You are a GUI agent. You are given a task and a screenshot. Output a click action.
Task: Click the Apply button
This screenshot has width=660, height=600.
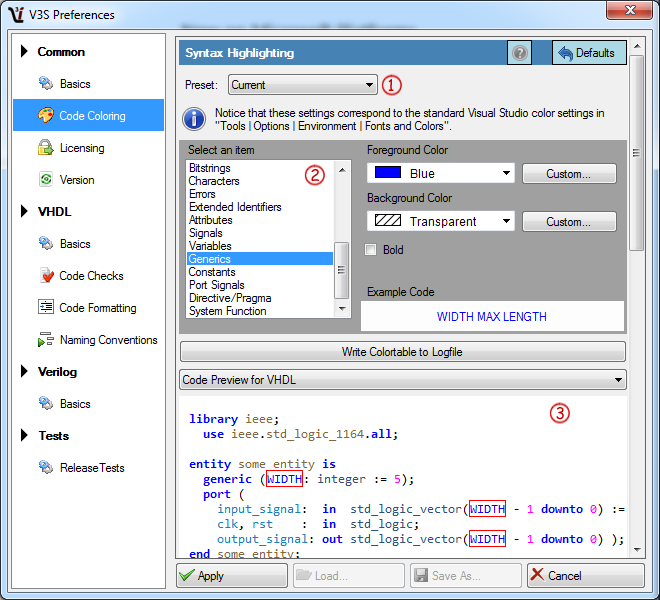pos(232,575)
